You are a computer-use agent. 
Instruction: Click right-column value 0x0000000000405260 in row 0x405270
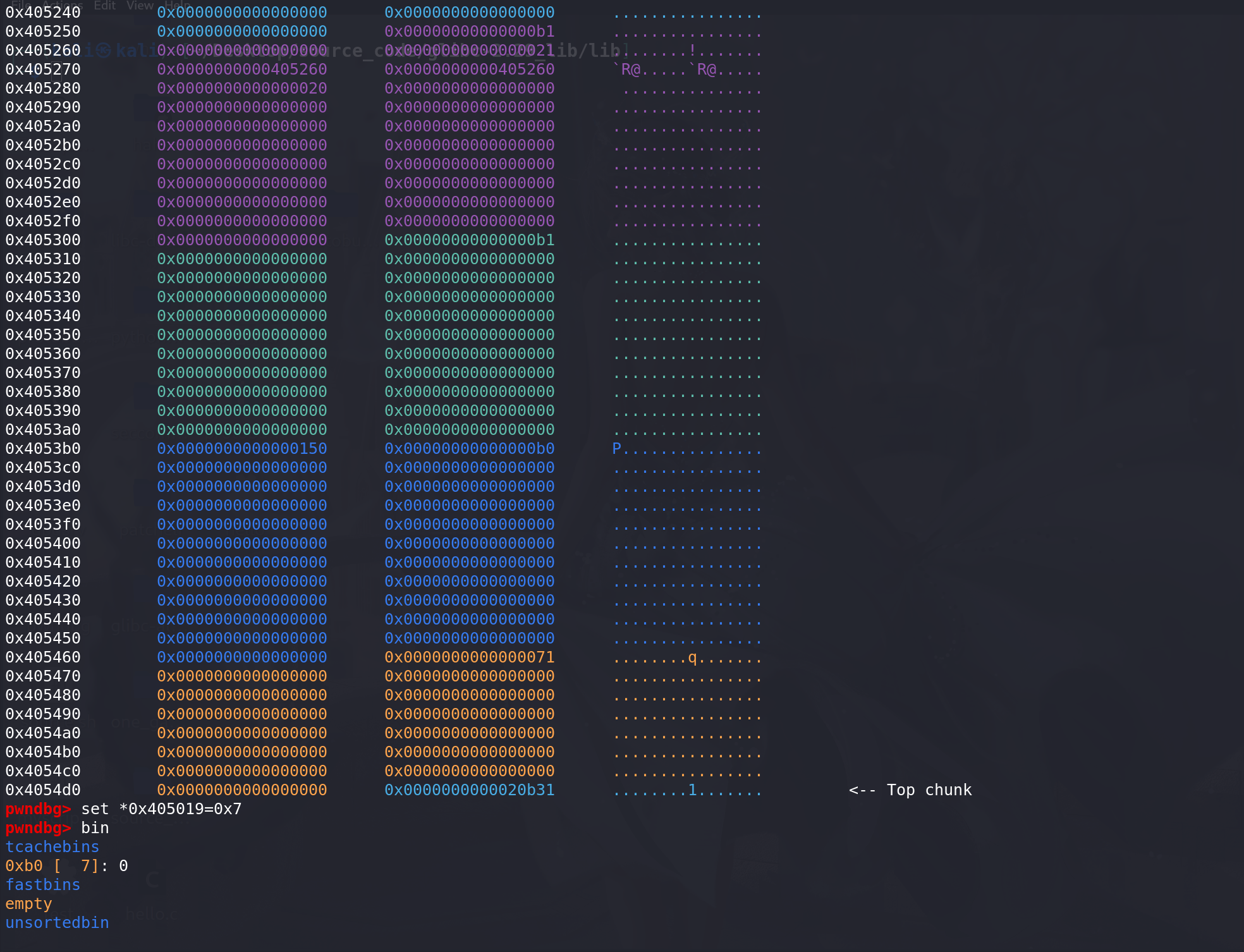[x=470, y=69]
